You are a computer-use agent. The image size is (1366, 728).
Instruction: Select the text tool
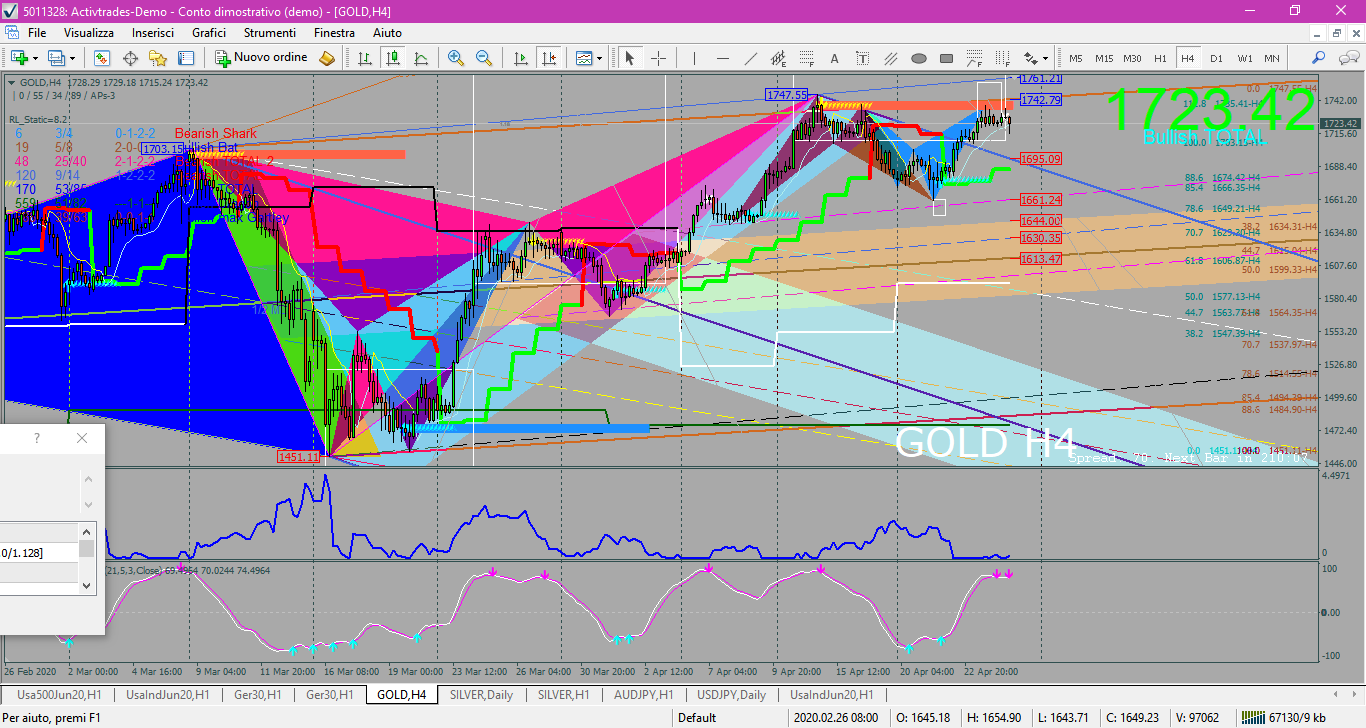pyautogui.click(x=834, y=58)
